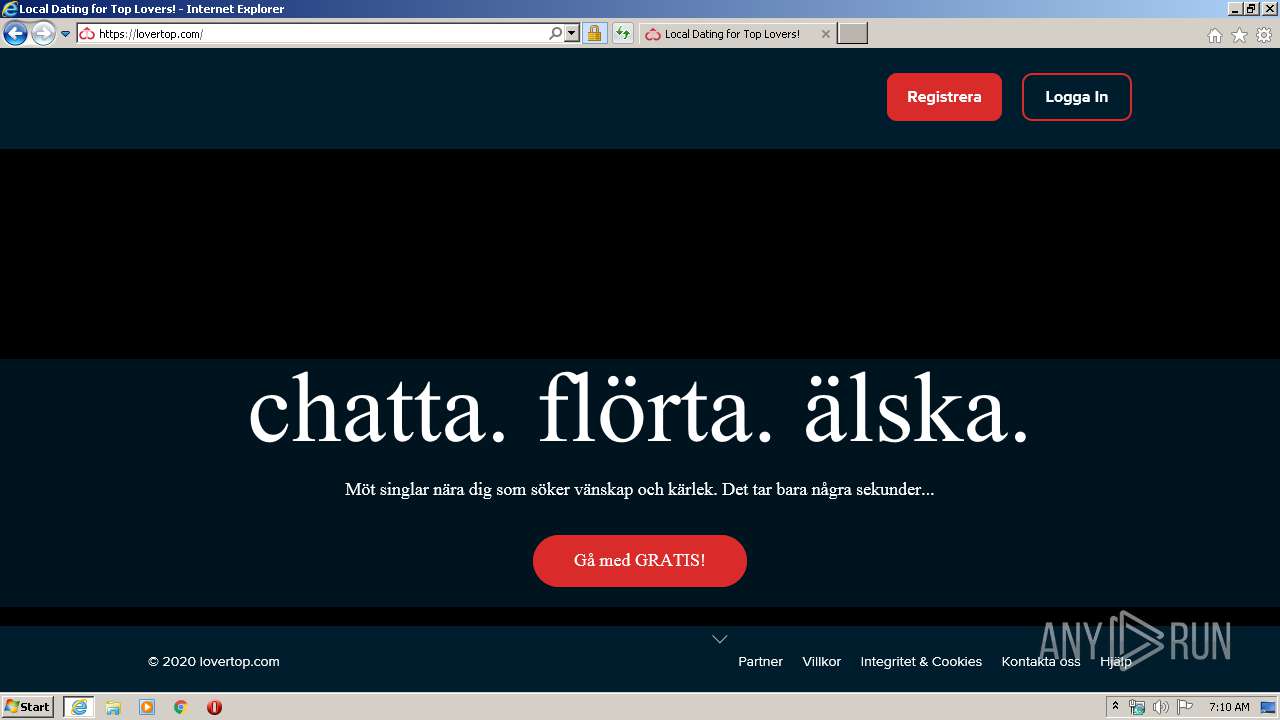Click the lovertop favicon in address bar
Viewport: 1280px width, 720px height.
(87, 34)
